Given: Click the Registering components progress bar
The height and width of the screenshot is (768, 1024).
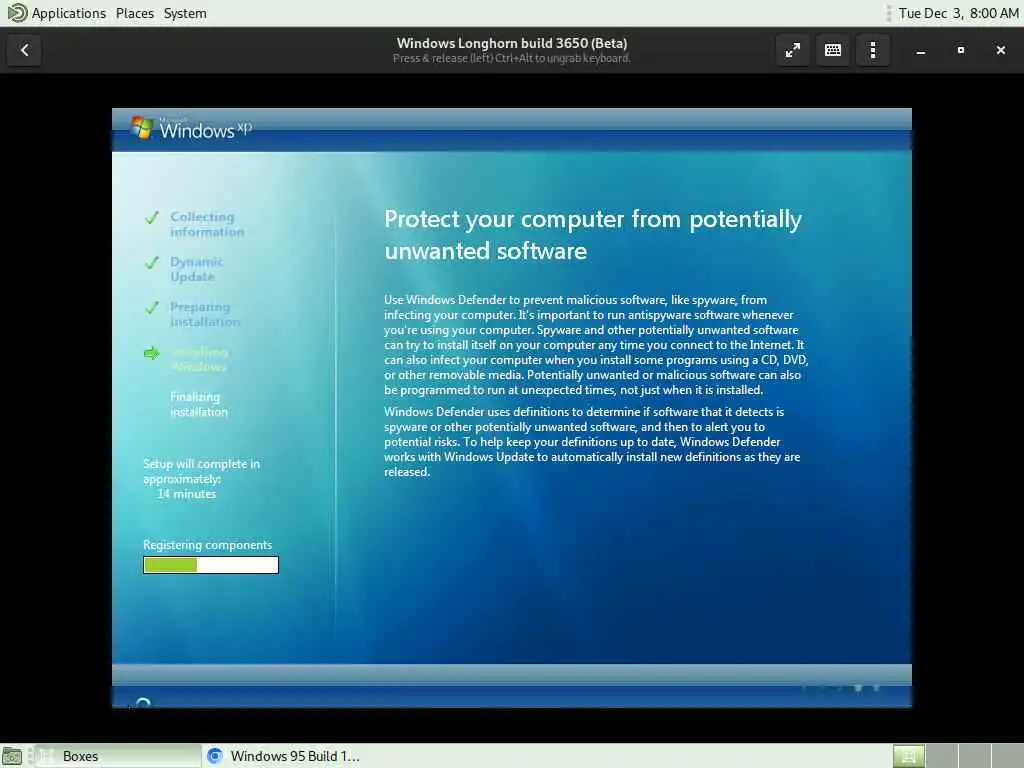Looking at the screenshot, I should [x=211, y=565].
